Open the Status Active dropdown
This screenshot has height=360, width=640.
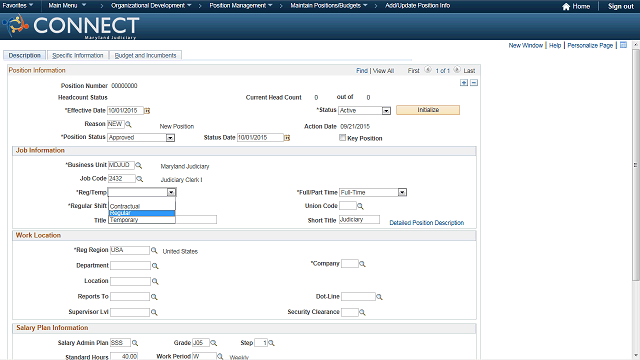tap(386, 111)
